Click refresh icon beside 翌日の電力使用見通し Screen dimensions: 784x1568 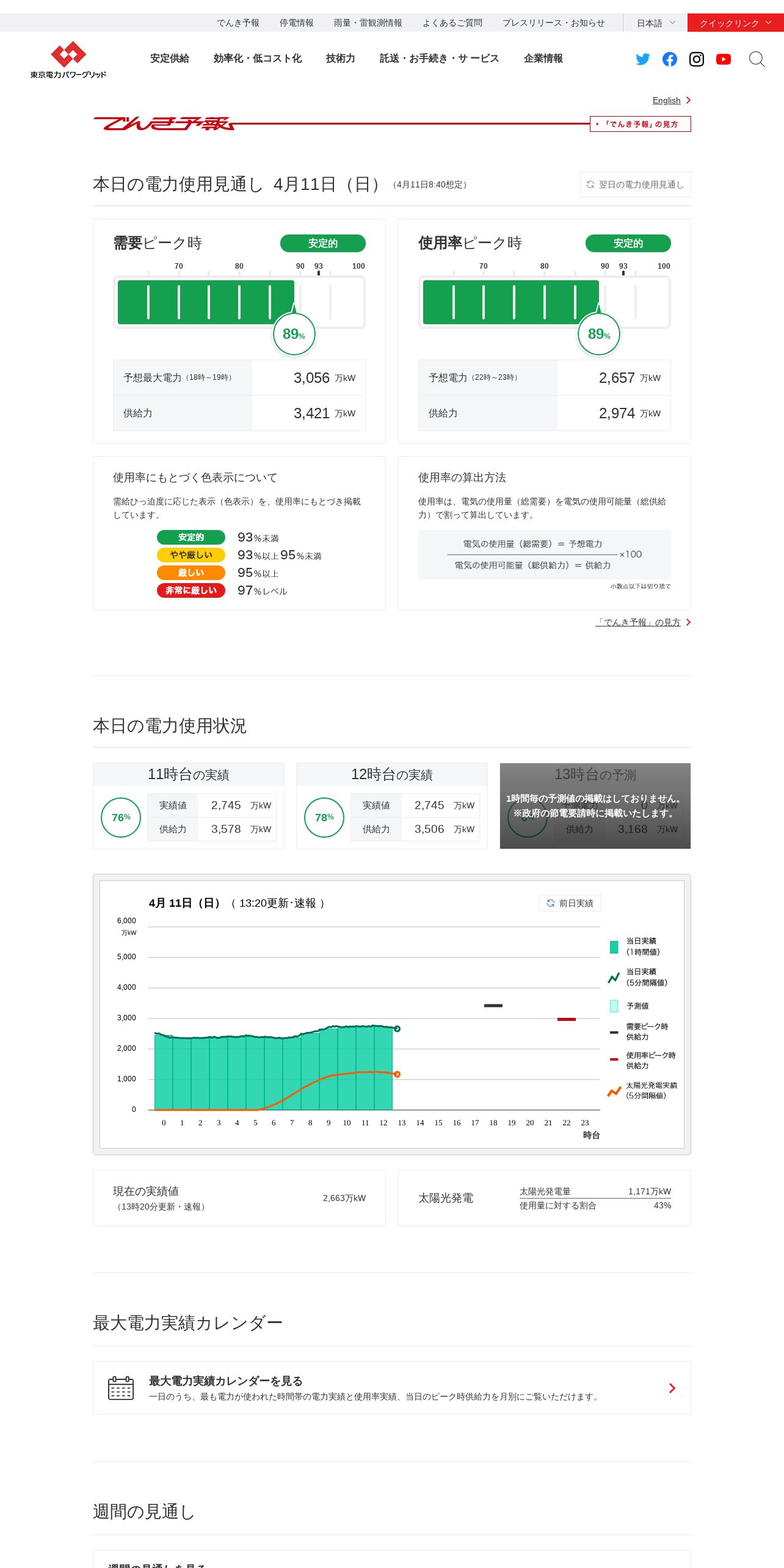click(590, 184)
